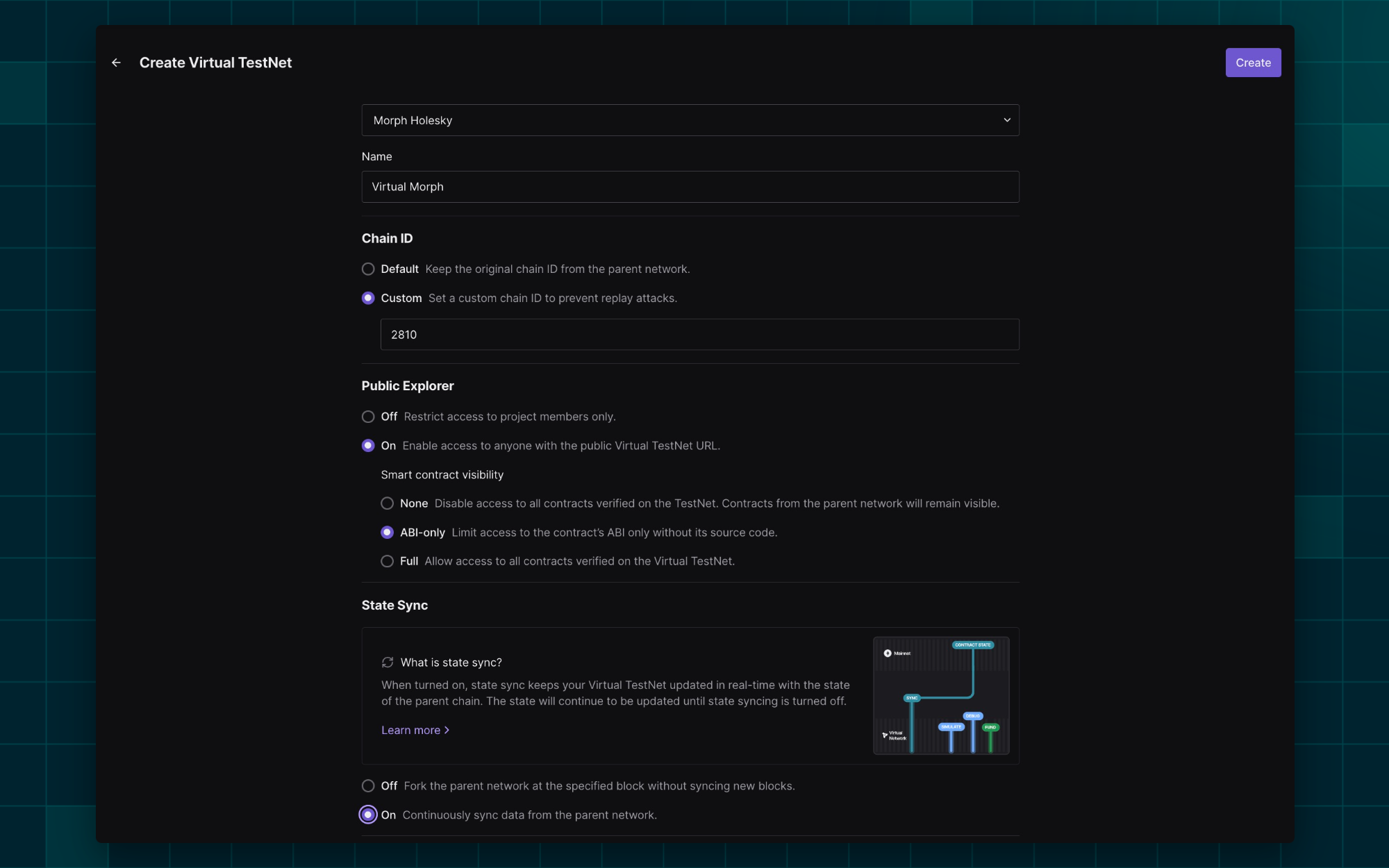Click the chevron next to Learn more
This screenshot has height=868, width=1389.
click(x=447, y=730)
